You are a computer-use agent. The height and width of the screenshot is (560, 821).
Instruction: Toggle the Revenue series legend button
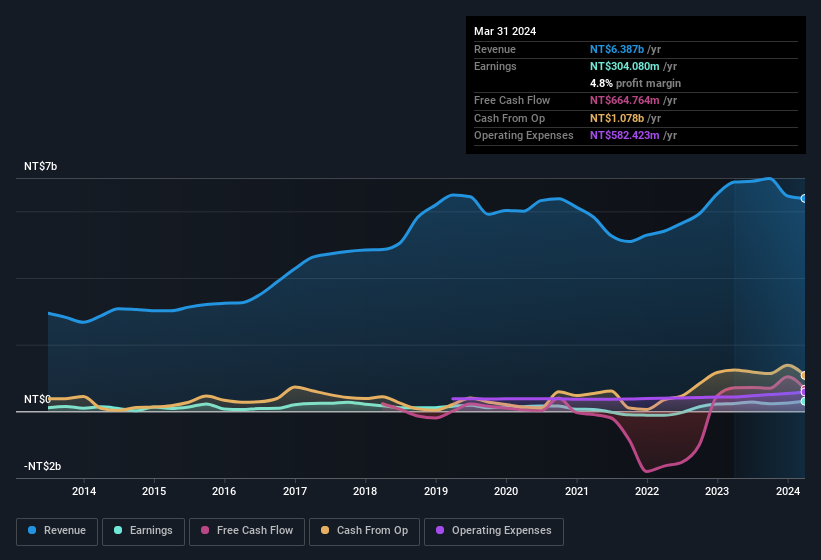tap(57, 531)
